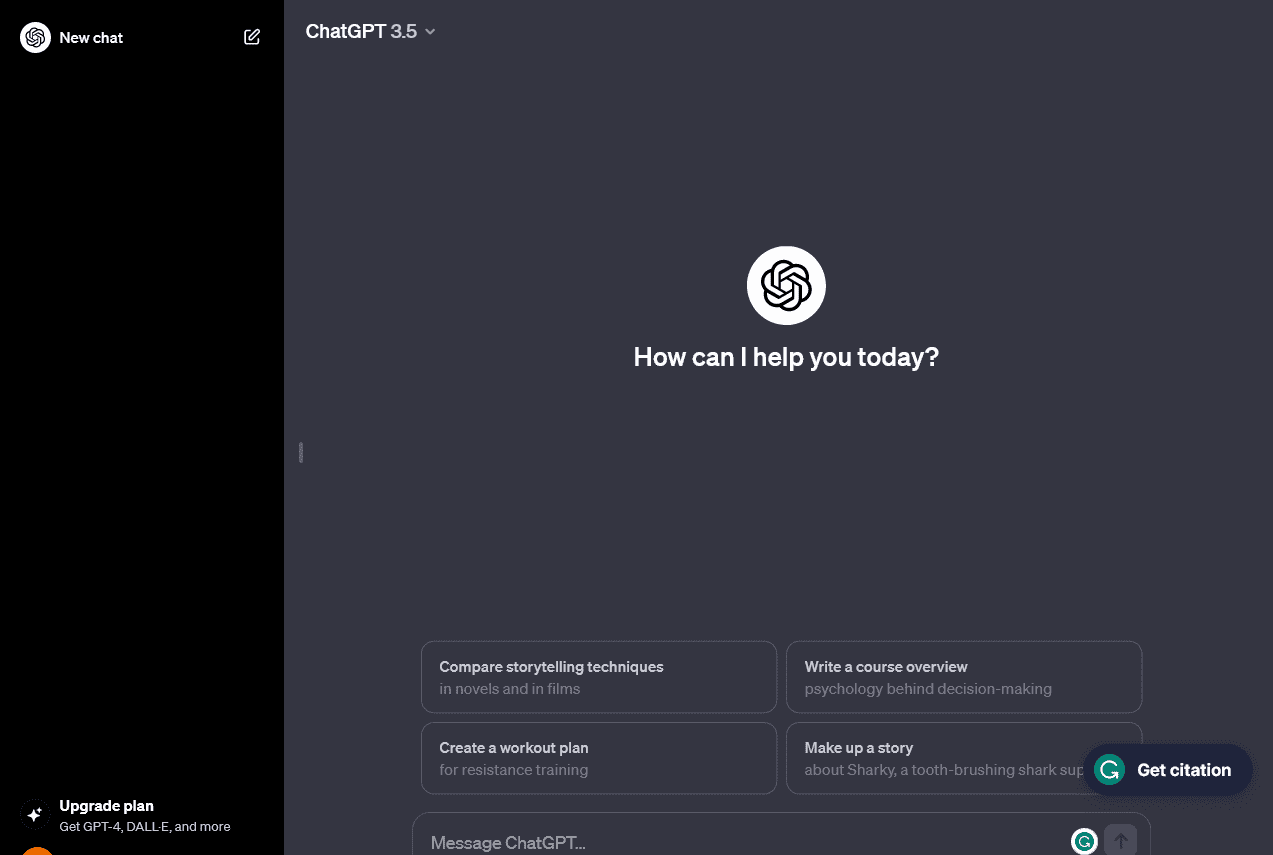This screenshot has width=1273, height=855.
Task: Open the ChatGPT 3.5 model selector
Action: [x=363, y=31]
